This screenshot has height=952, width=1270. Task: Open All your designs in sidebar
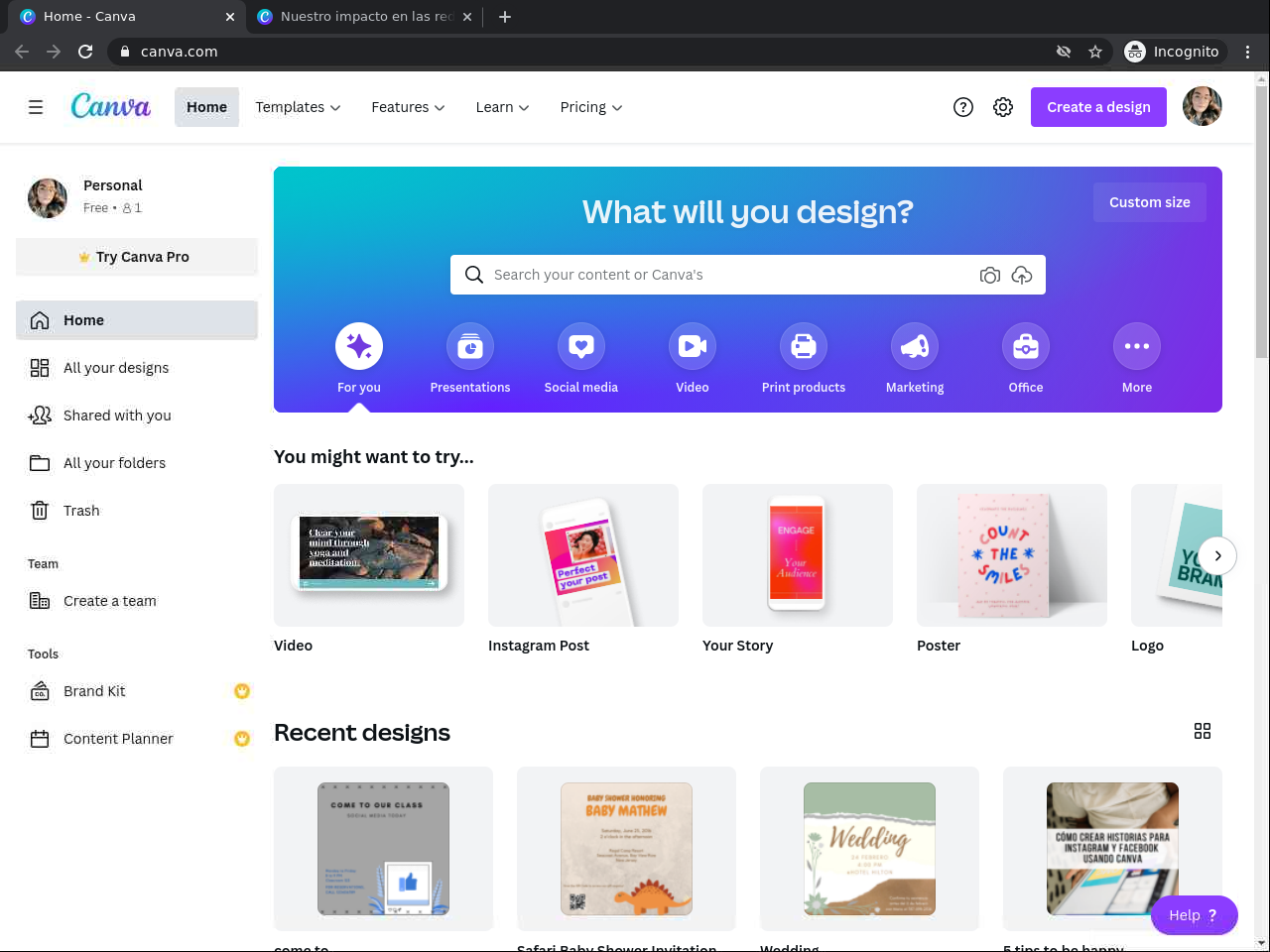coord(137,368)
